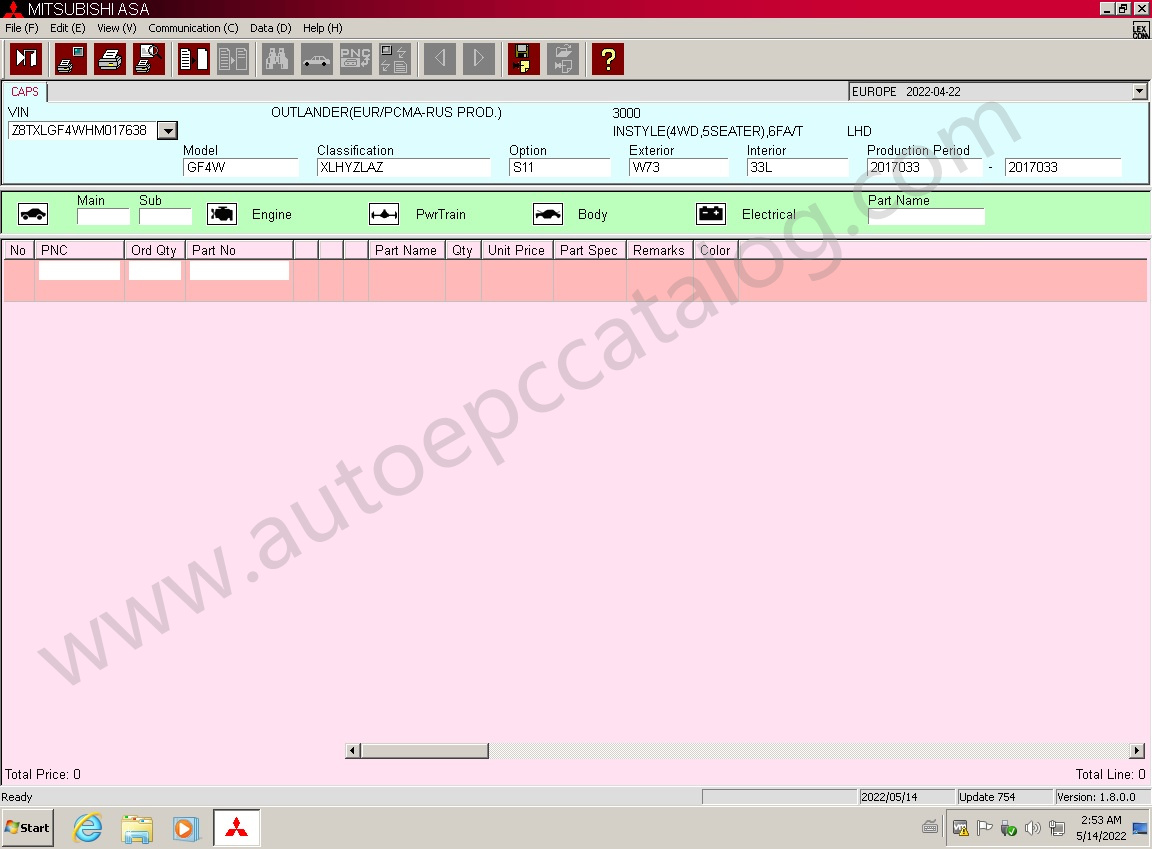Image resolution: width=1152 pixels, height=849 pixels.
Task: Click the binoculars search icon
Action: tap(278, 59)
